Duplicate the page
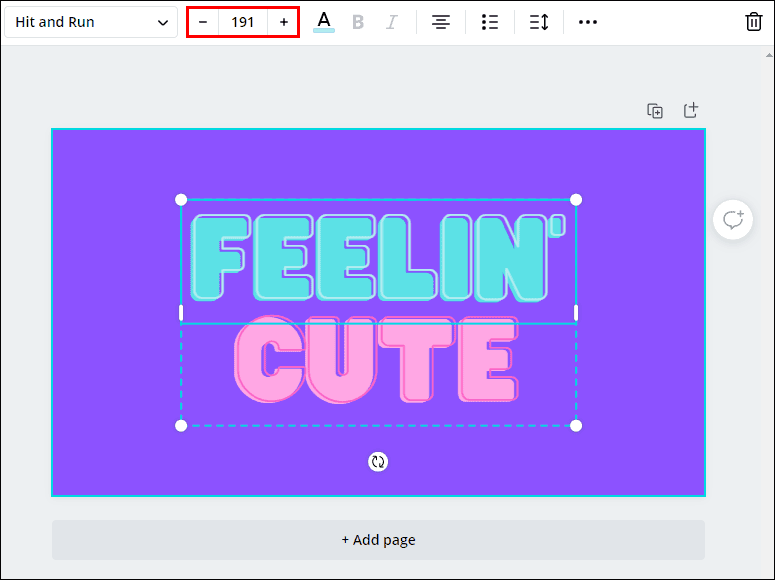 pyautogui.click(x=655, y=111)
